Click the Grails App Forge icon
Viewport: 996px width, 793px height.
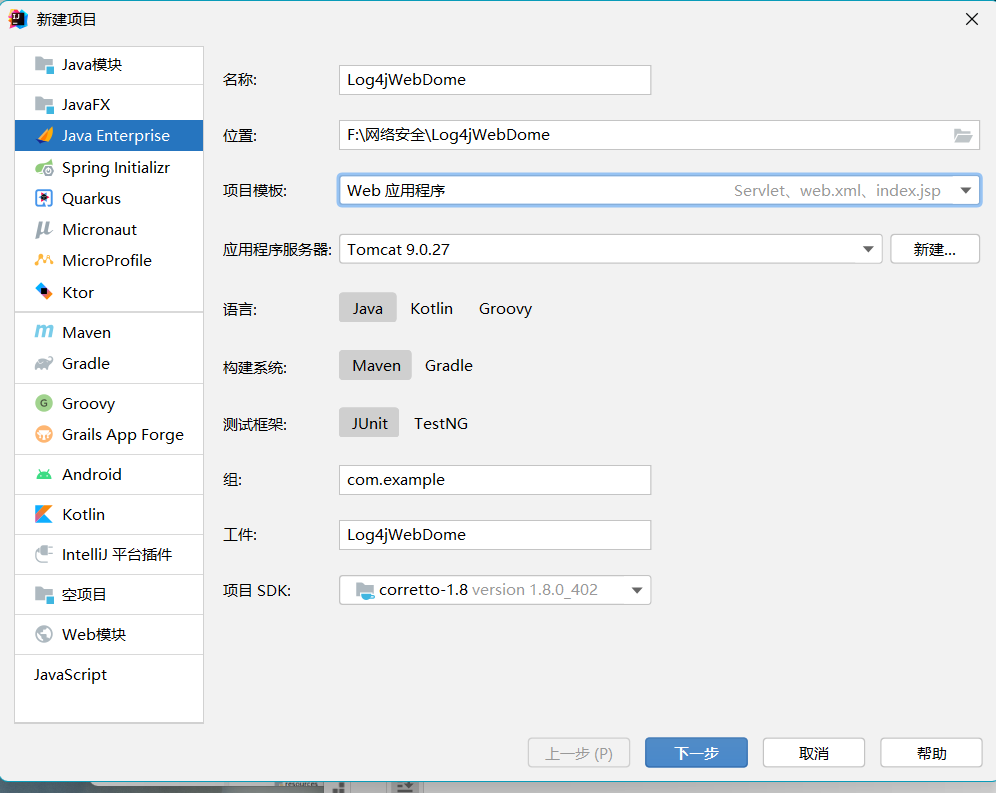pyautogui.click(x=44, y=435)
